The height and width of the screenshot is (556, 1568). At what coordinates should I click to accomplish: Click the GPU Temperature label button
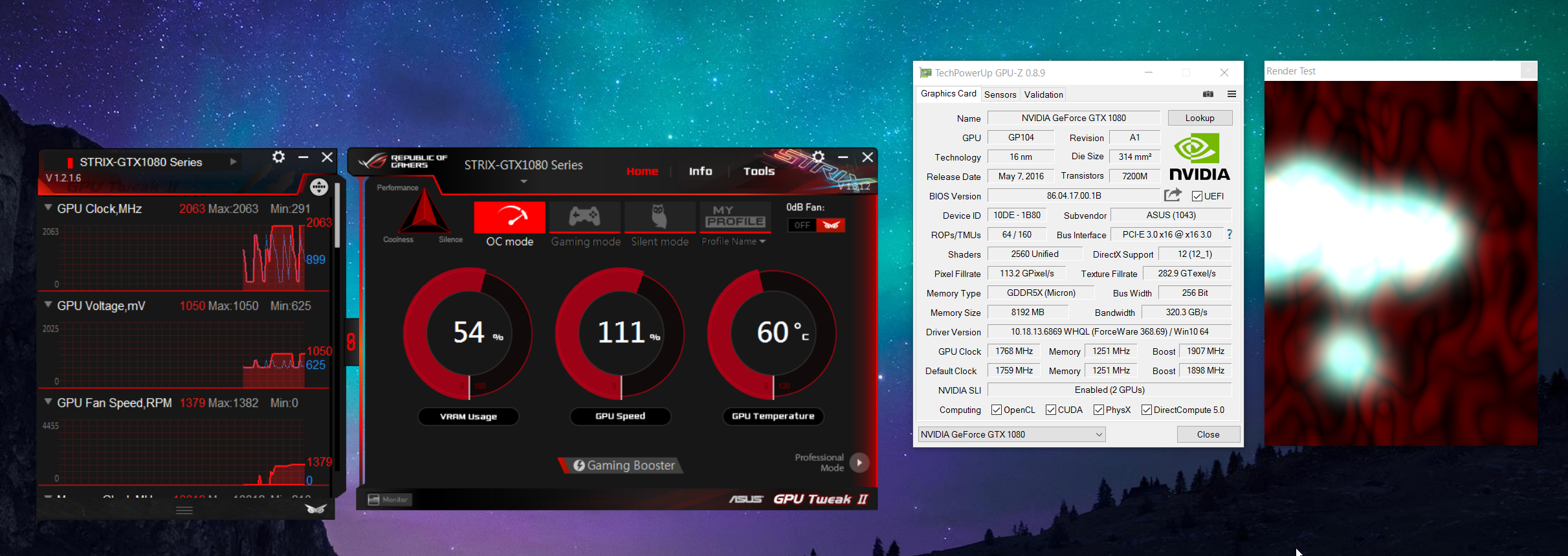(x=773, y=416)
